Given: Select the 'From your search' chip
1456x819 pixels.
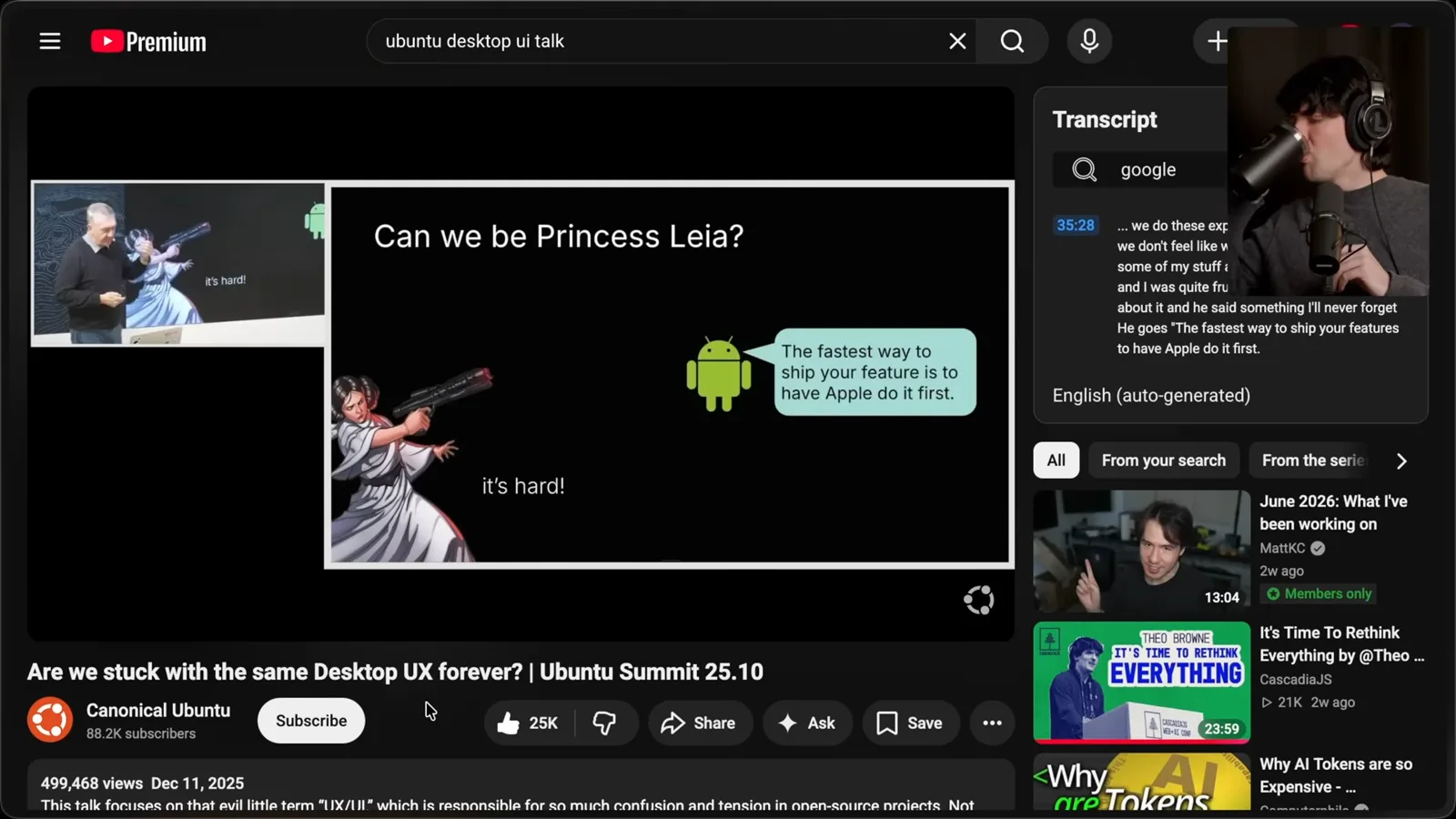Looking at the screenshot, I should click(1164, 460).
